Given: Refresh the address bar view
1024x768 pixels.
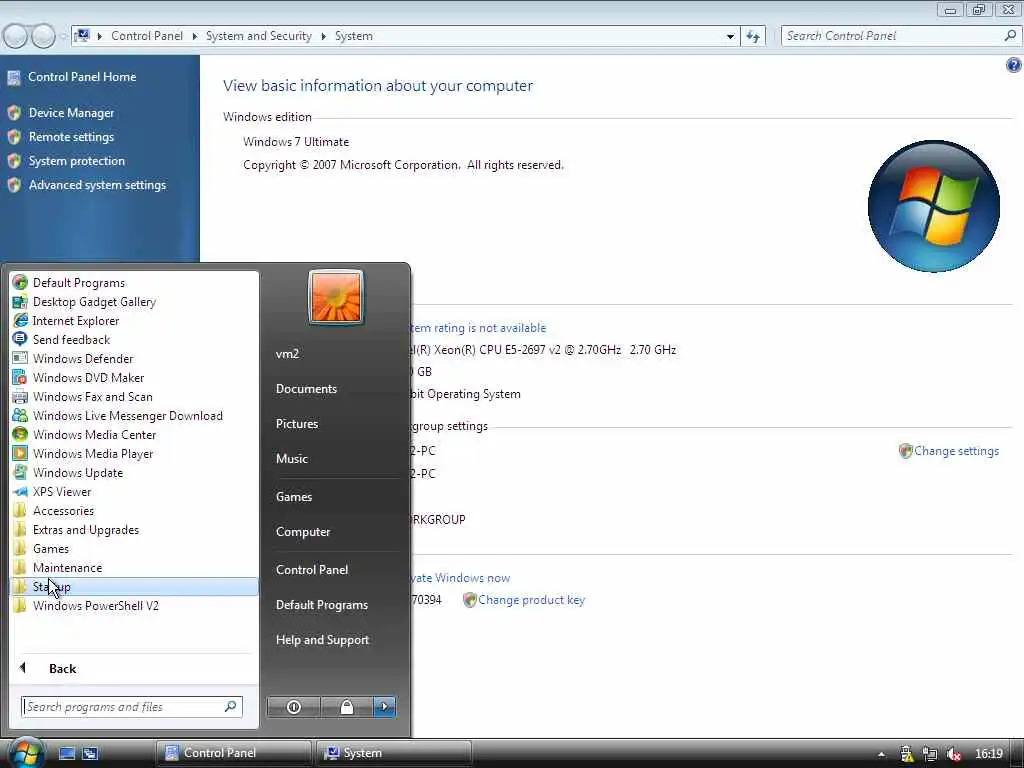Looking at the screenshot, I should point(753,37).
